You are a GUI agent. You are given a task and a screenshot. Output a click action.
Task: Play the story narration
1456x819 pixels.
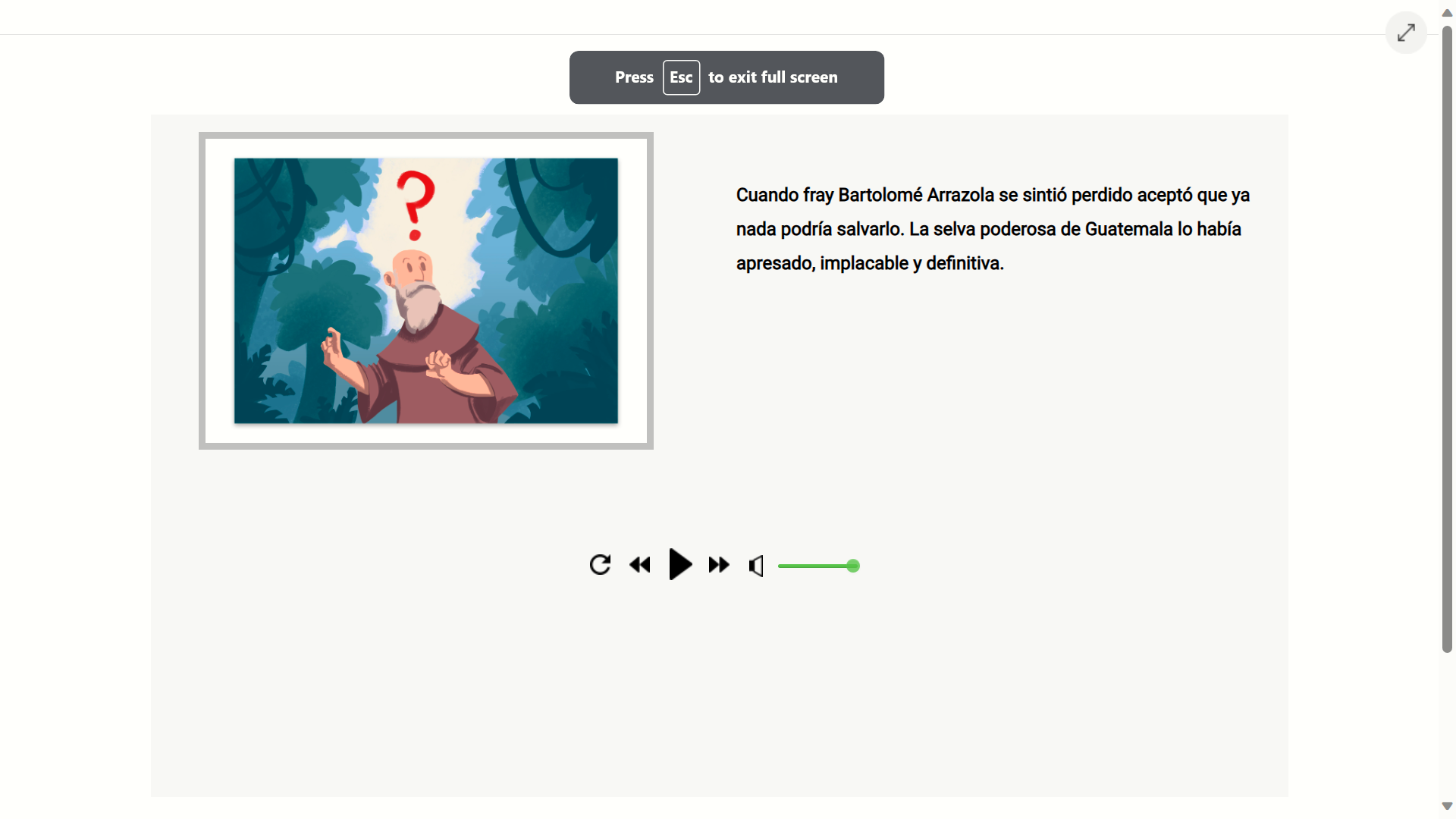(680, 564)
